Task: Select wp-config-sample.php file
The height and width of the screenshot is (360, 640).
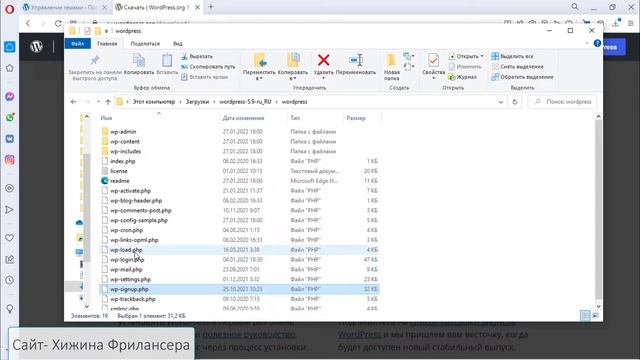Action: (x=139, y=220)
